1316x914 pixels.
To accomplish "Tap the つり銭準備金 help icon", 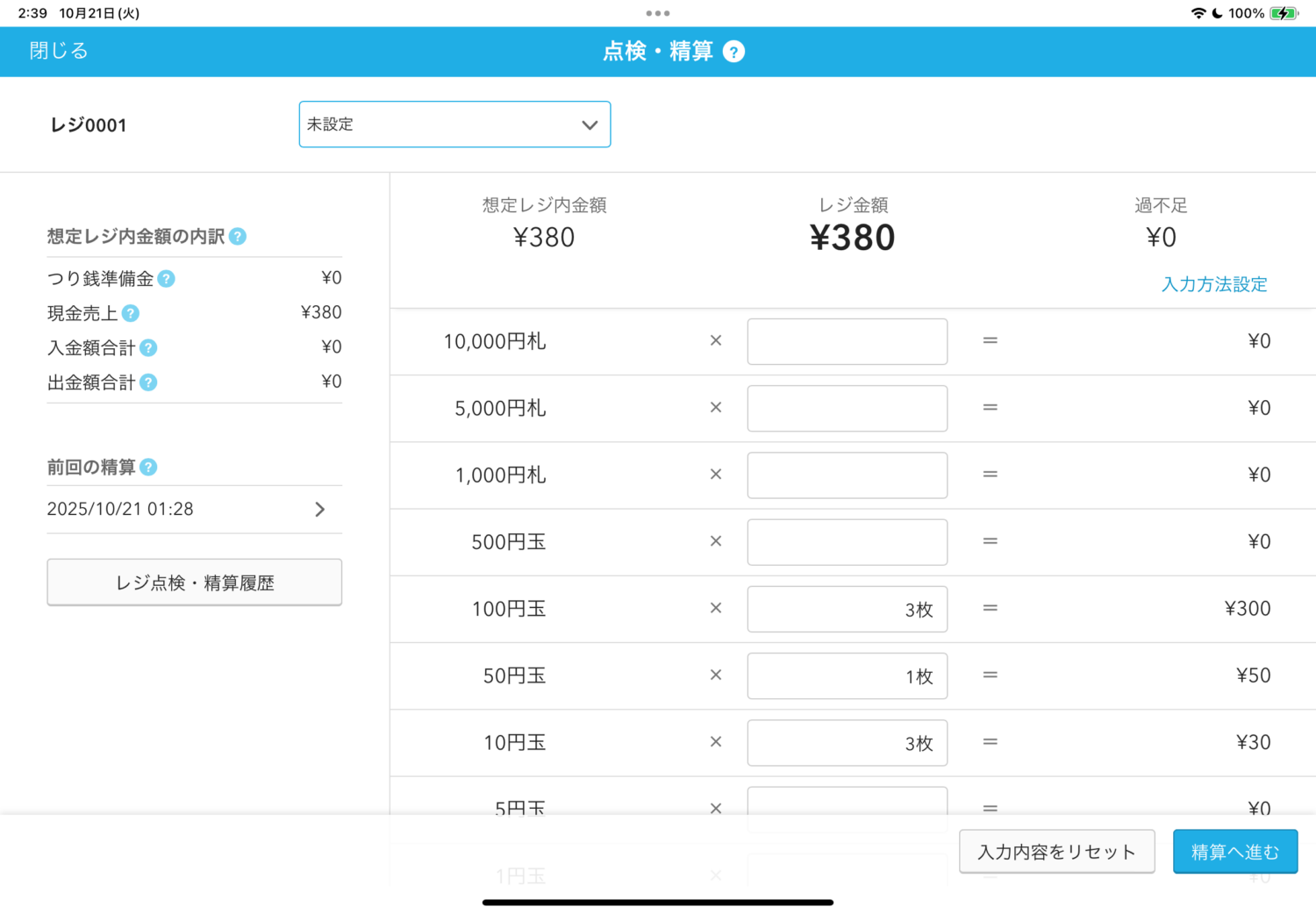I will pyautogui.click(x=167, y=279).
